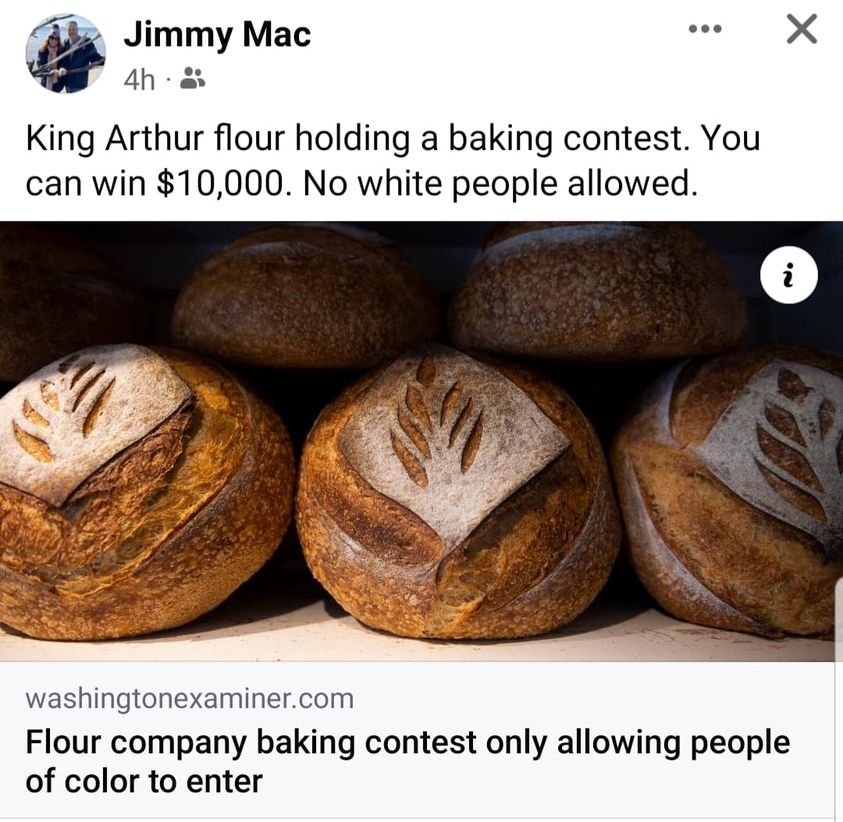Open Jimmy Mac's profile picture
843x822 pixels.
66,54
